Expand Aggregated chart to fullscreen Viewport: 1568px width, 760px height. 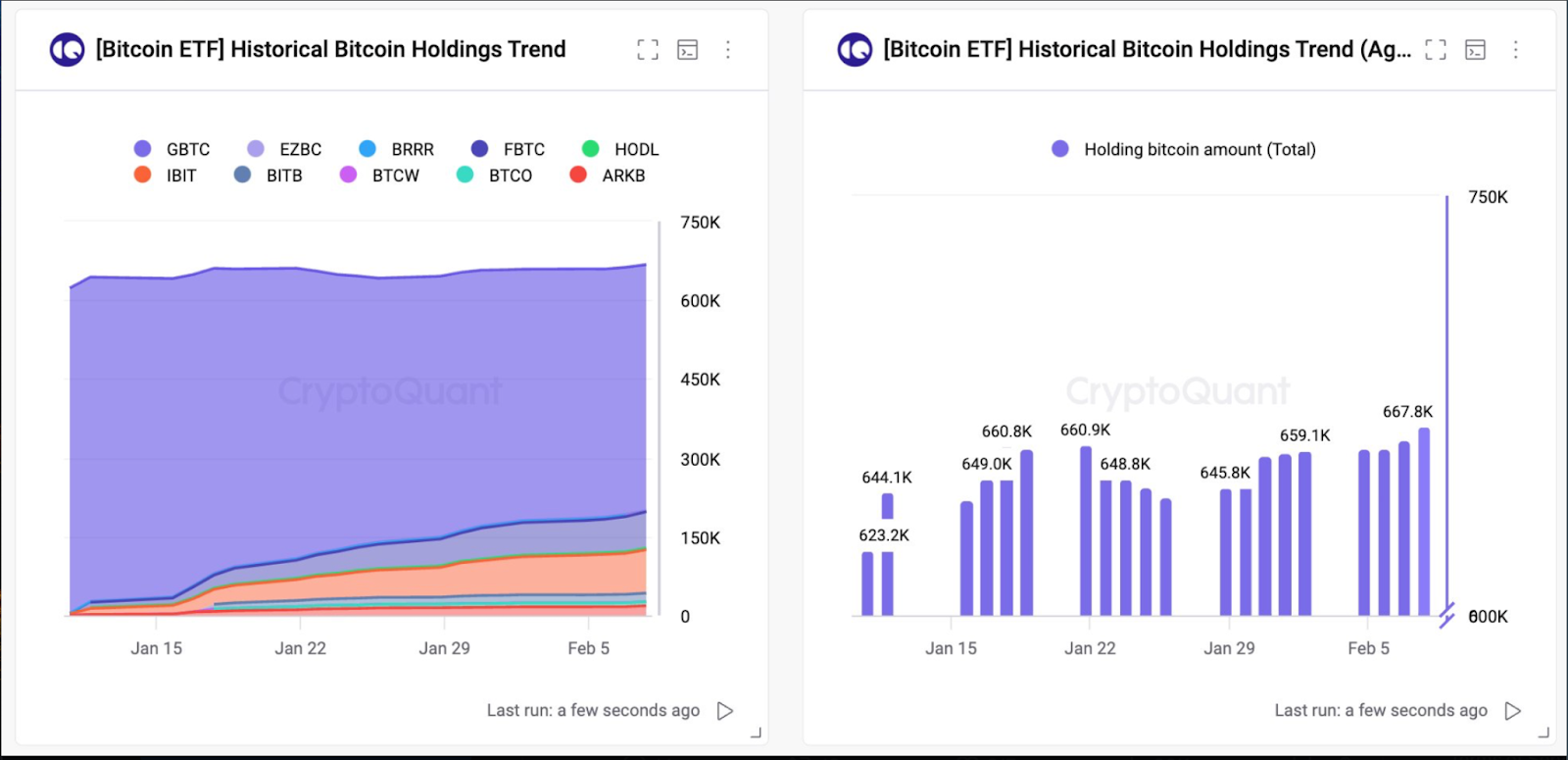[1436, 50]
